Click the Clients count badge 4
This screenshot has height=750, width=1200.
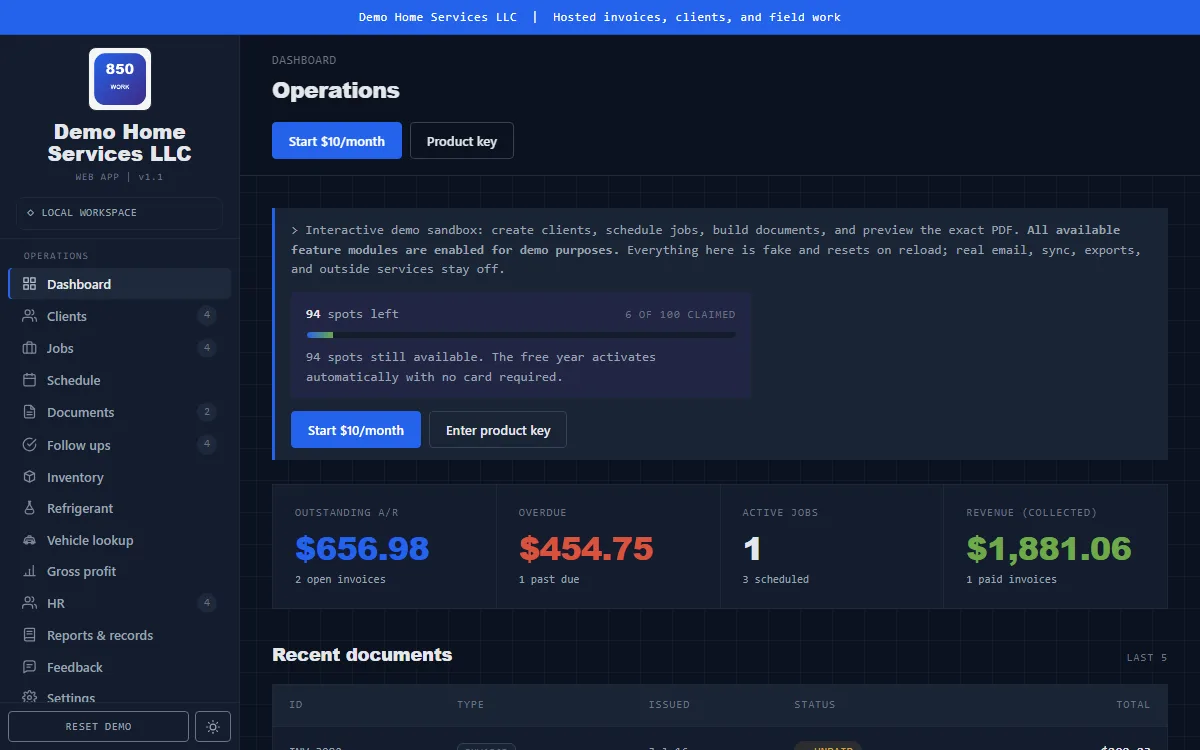point(207,316)
